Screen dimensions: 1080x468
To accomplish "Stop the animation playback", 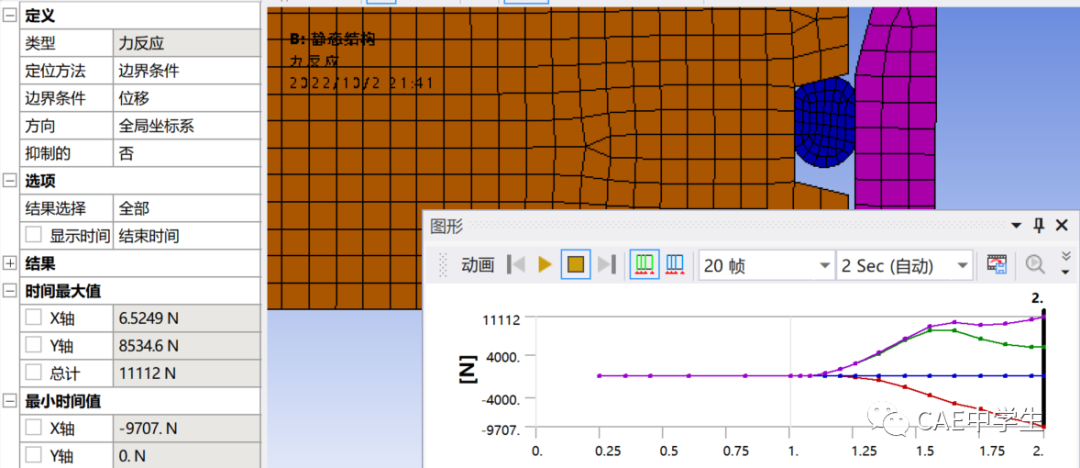I will click(x=576, y=265).
